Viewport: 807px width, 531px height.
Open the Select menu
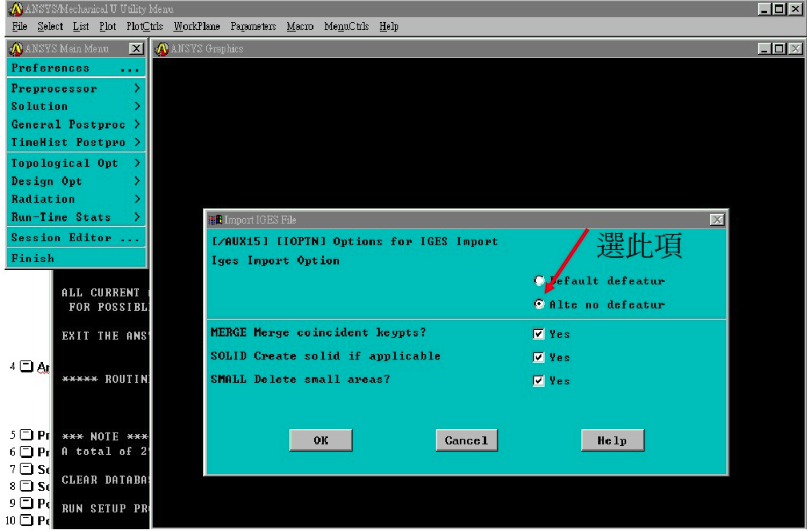50,26
